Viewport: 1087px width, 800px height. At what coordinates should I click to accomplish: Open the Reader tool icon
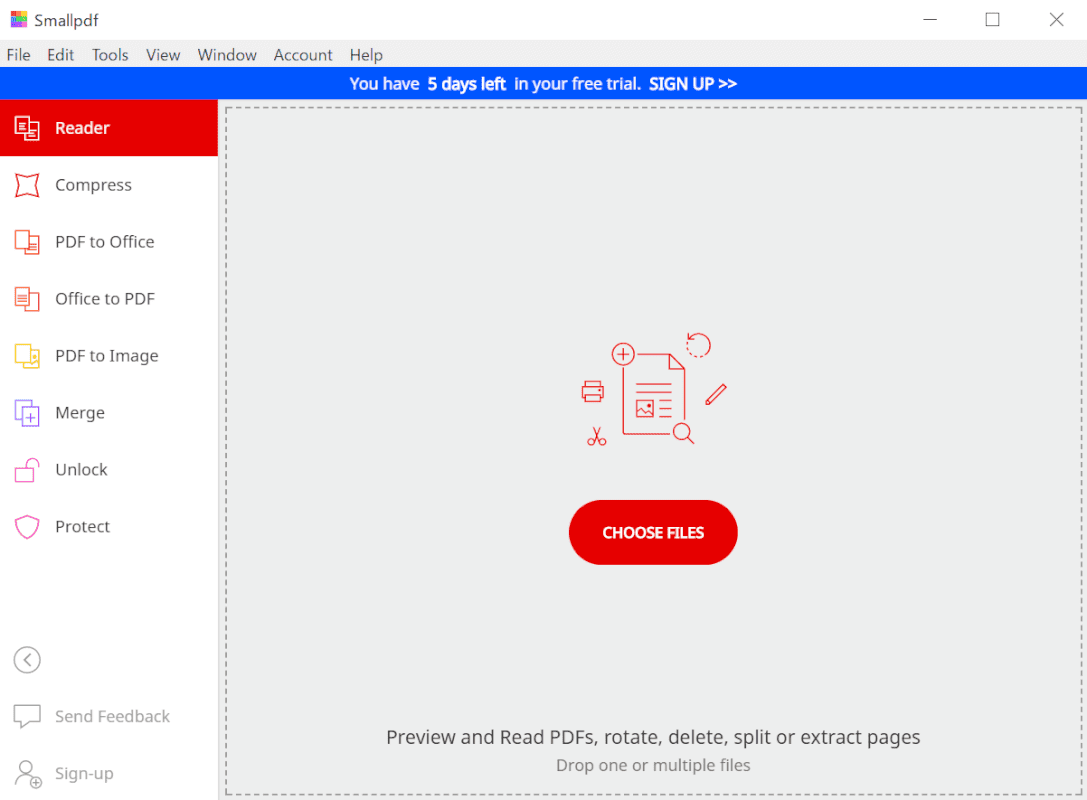(x=27, y=128)
